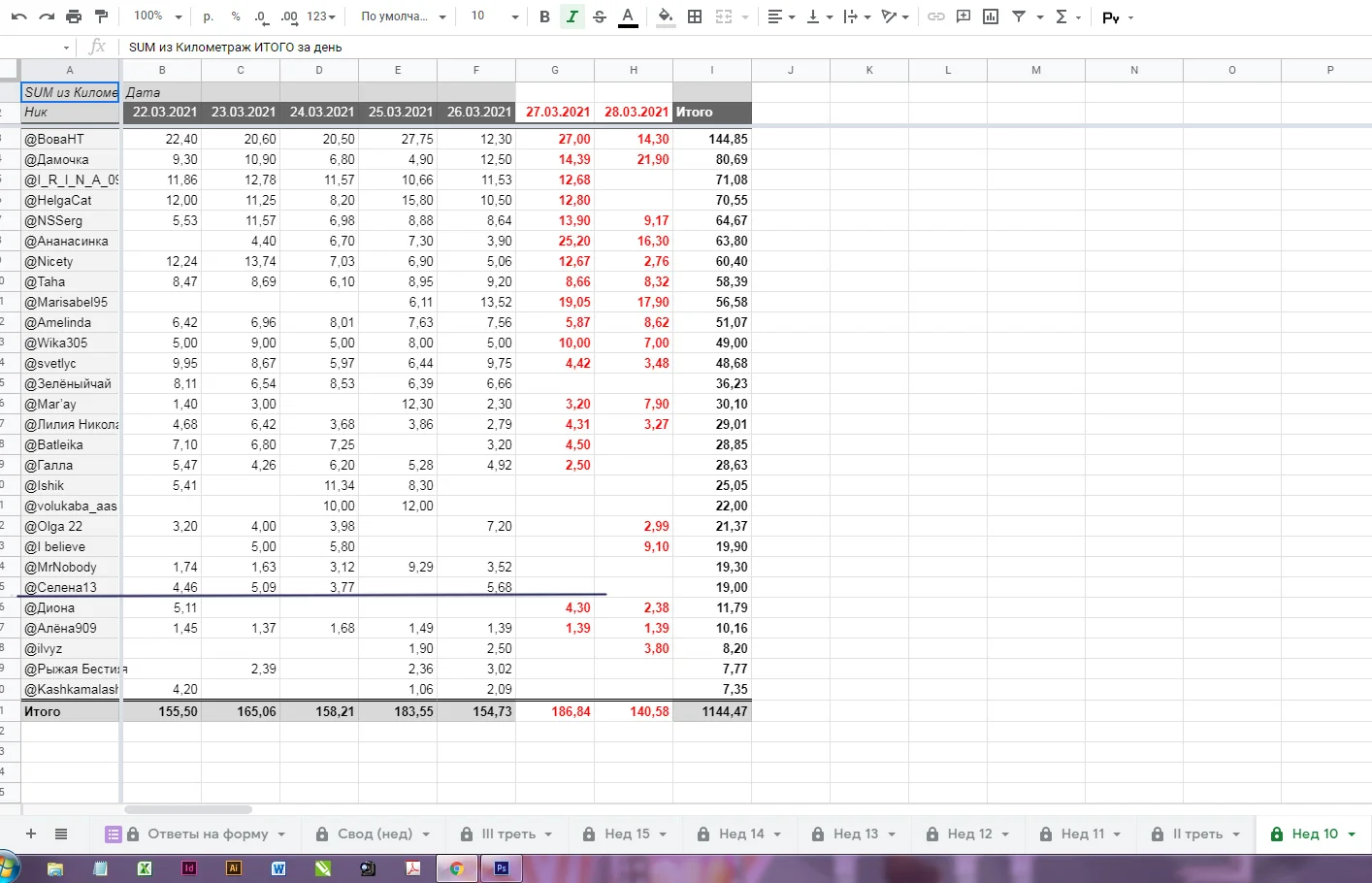Viewport: 1372px width, 883px height.
Task: Print the spreadsheet using the printer icon
Action: tap(74, 16)
